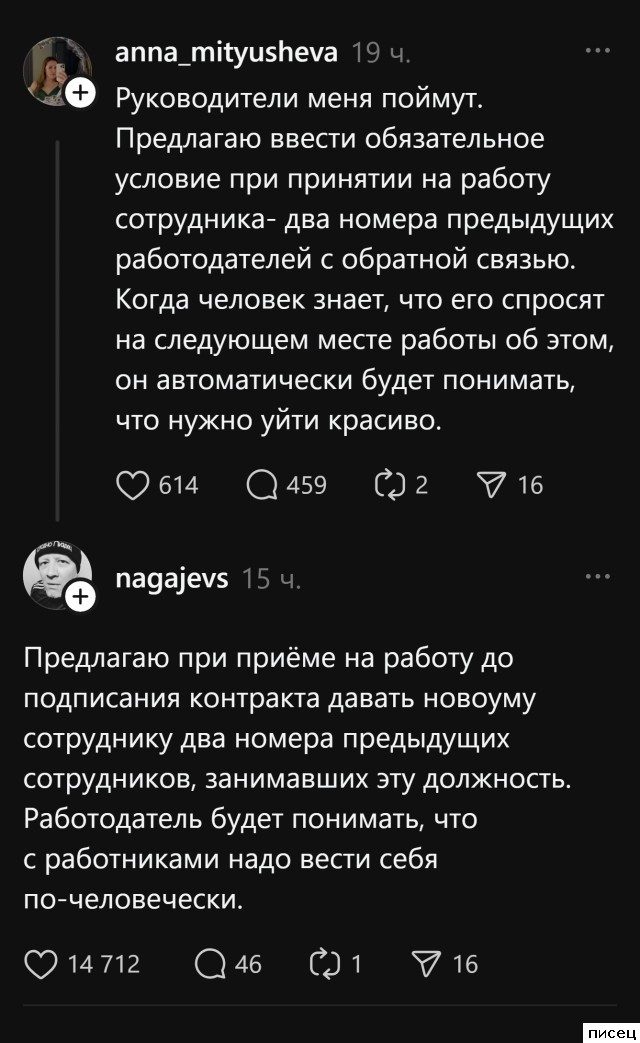
Task: Open replies on anna_mityusheva's post
Action: [x=262, y=485]
